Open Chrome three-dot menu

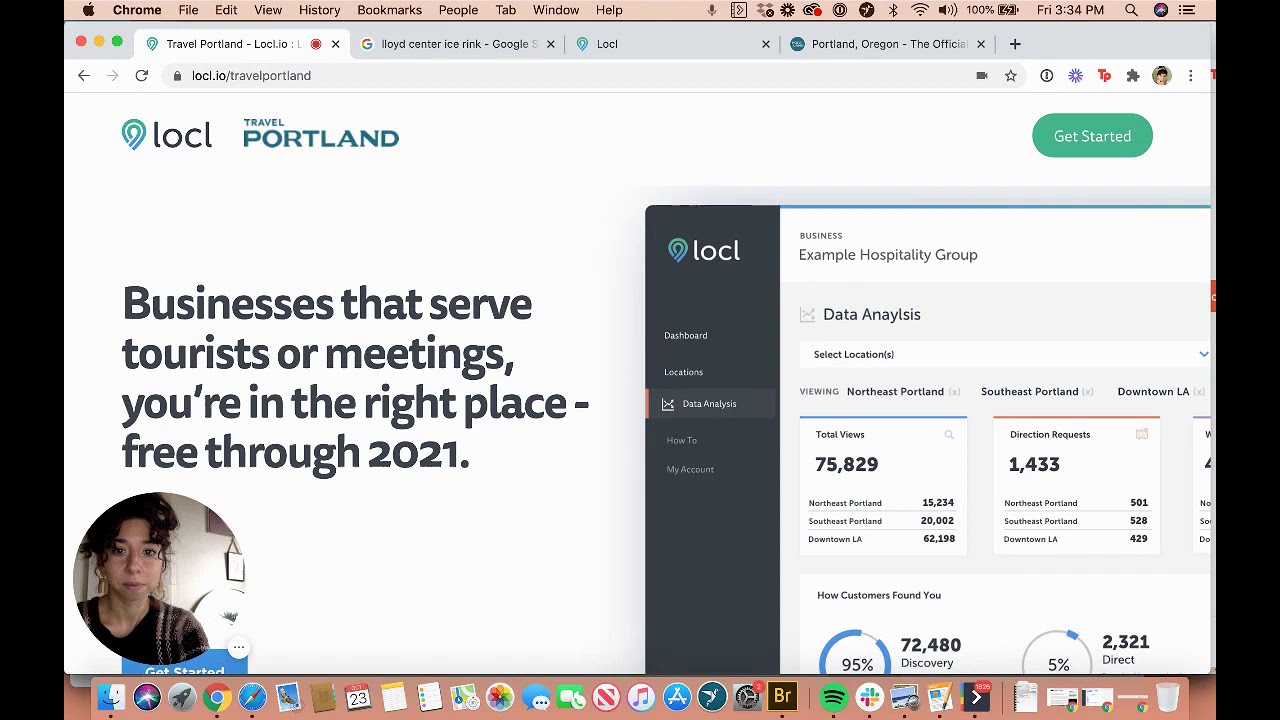[x=1190, y=76]
